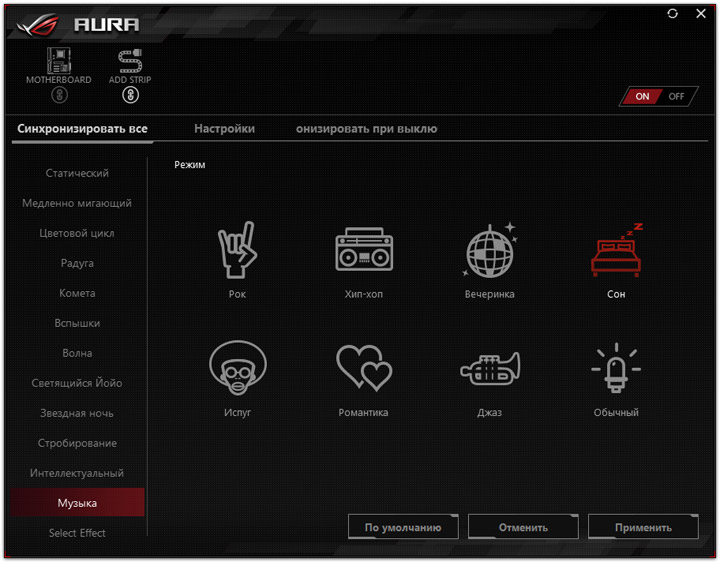Choose the Хип-хоп boombox icon
Screen dimensions: 720x562
pyautogui.click(x=364, y=249)
